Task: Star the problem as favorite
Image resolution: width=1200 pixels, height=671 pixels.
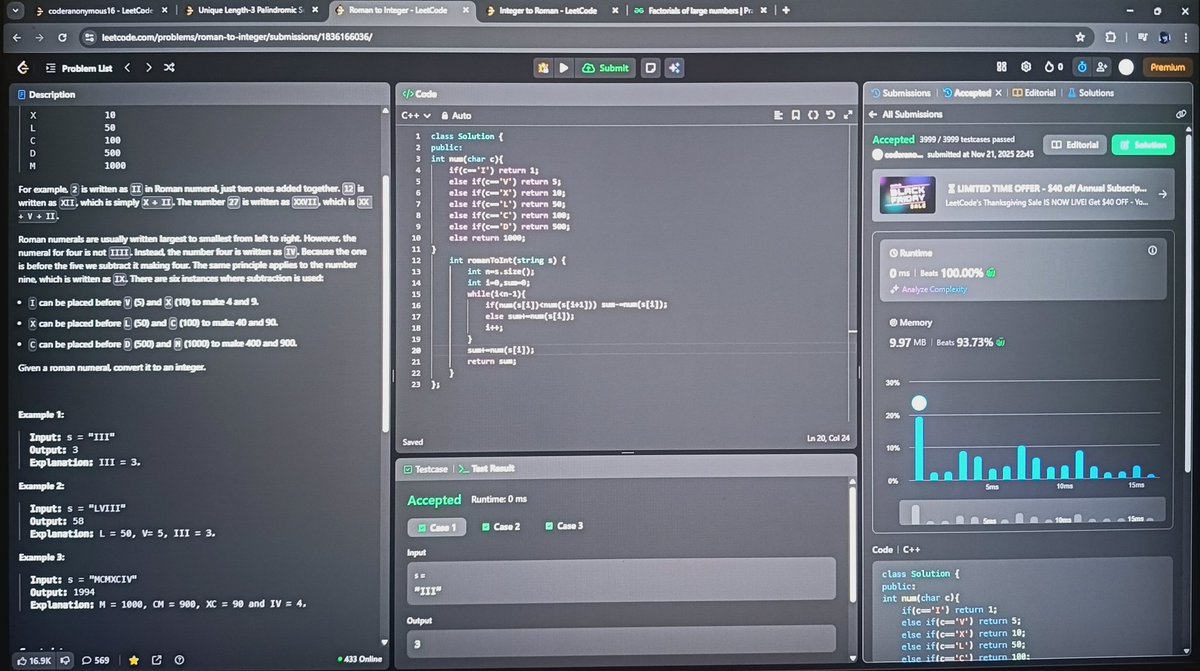Action: 132,659
